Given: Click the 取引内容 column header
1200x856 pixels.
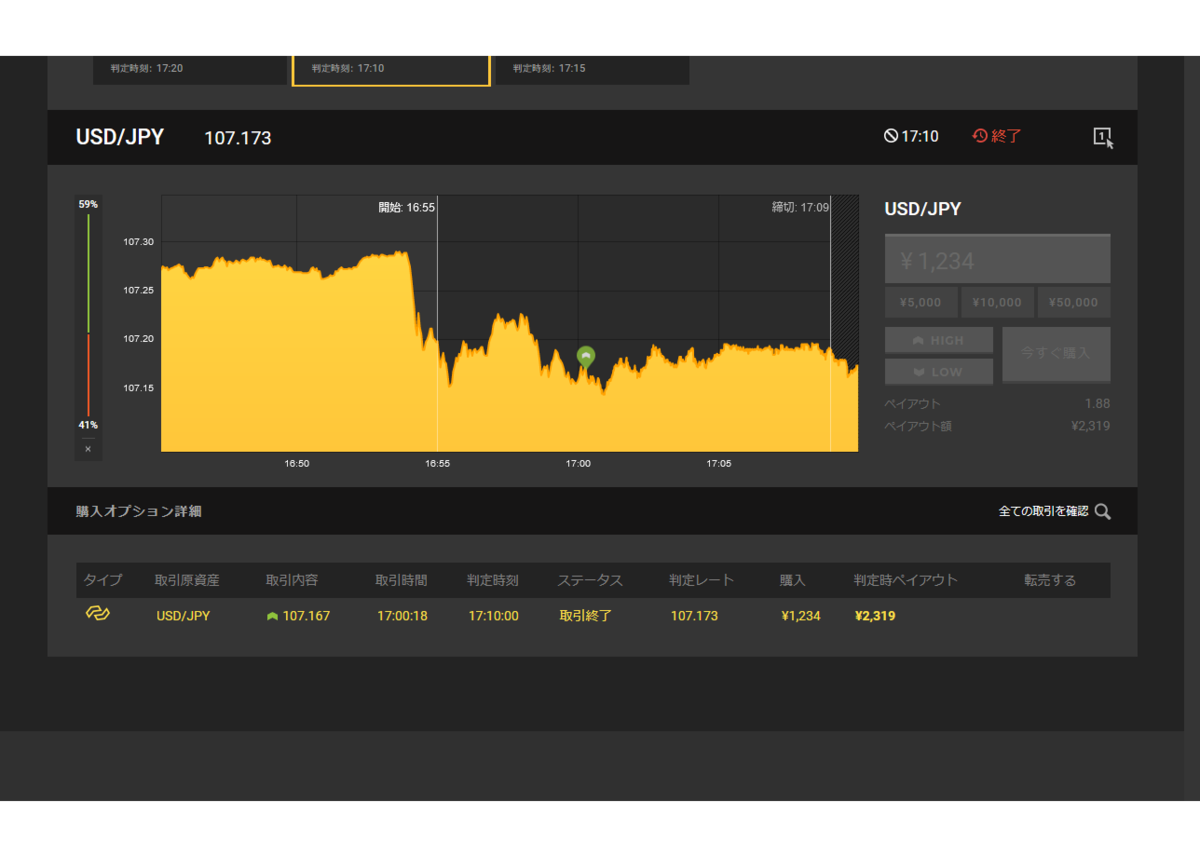Looking at the screenshot, I should tap(292, 580).
